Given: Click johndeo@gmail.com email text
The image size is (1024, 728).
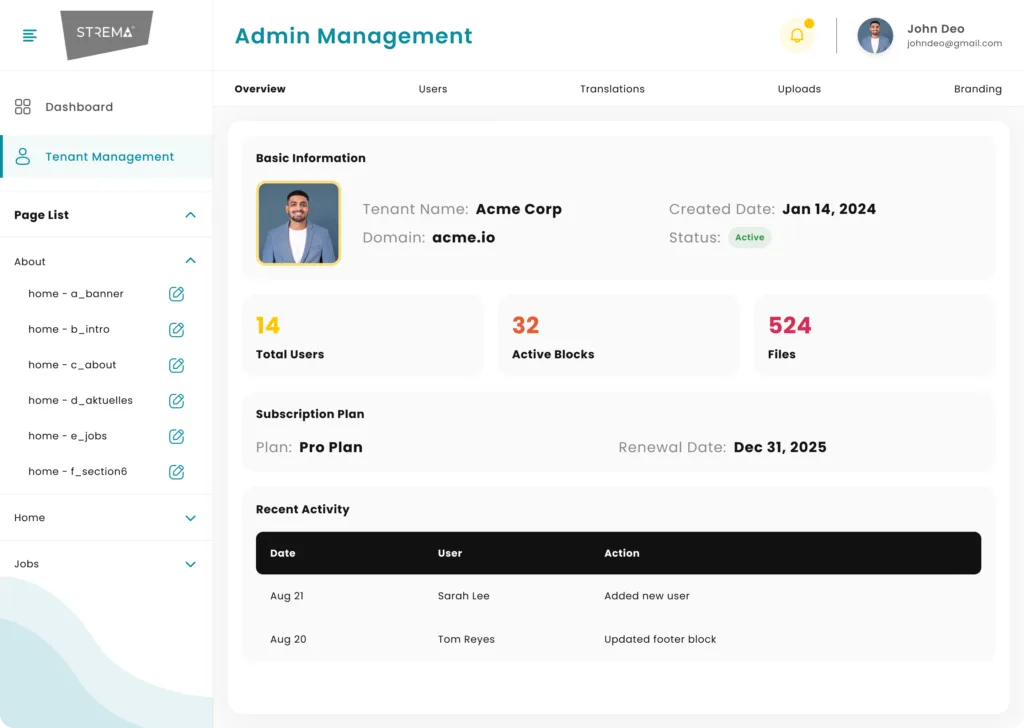Looking at the screenshot, I should [x=954, y=43].
